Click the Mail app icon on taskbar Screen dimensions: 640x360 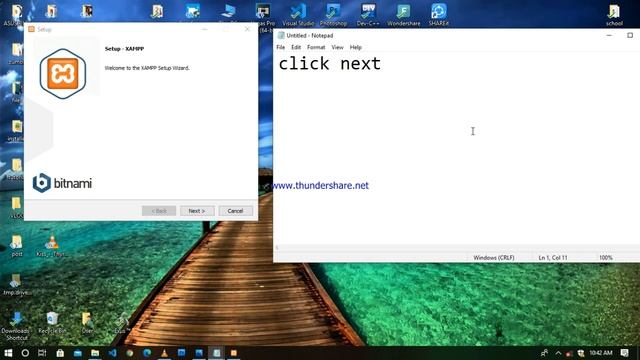[x=78, y=353]
